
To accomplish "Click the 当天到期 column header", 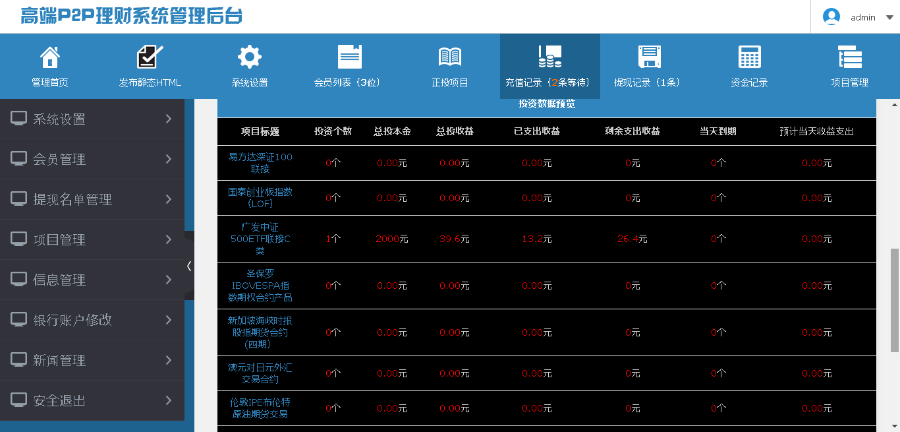I will click(x=717, y=131).
